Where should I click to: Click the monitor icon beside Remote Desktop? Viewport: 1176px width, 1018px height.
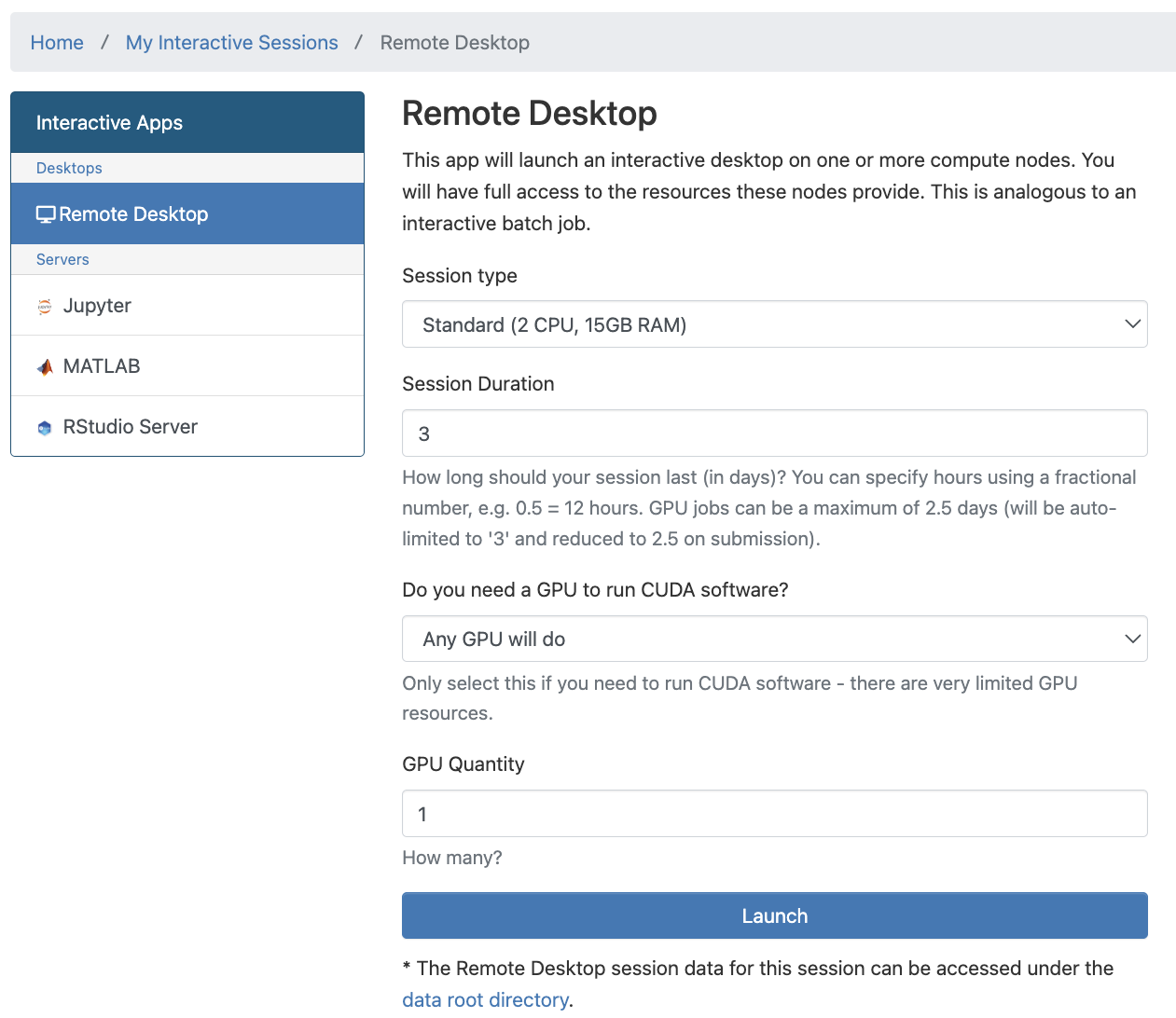pyautogui.click(x=45, y=213)
